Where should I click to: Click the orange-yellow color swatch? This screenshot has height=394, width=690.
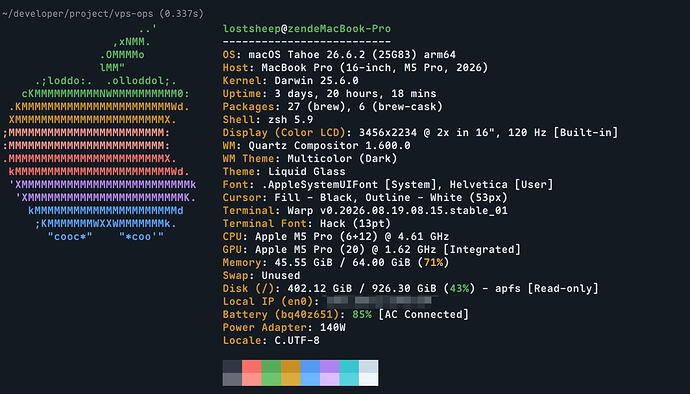(291, 373)
